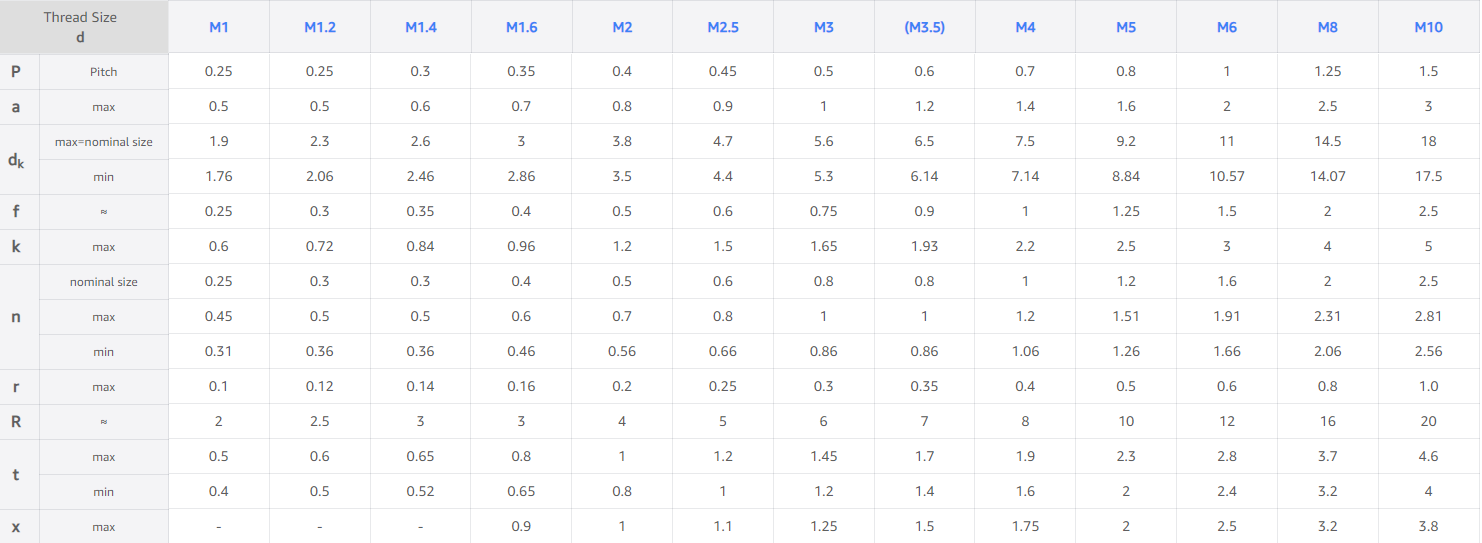Select the M4 thread size header

click(1025, 27)
